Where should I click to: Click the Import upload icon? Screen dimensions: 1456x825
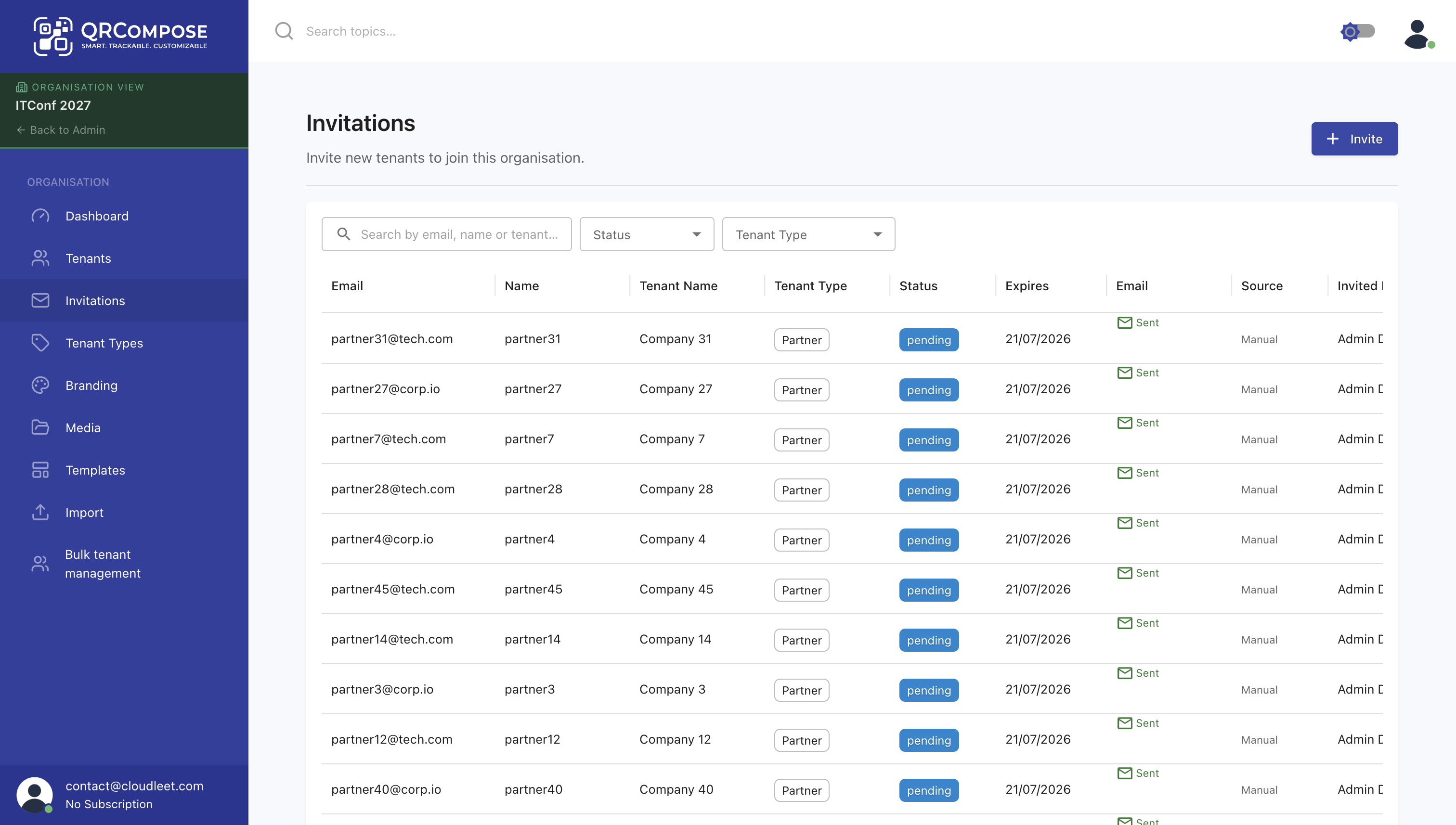pyautogui.click(x=40, y=512)
